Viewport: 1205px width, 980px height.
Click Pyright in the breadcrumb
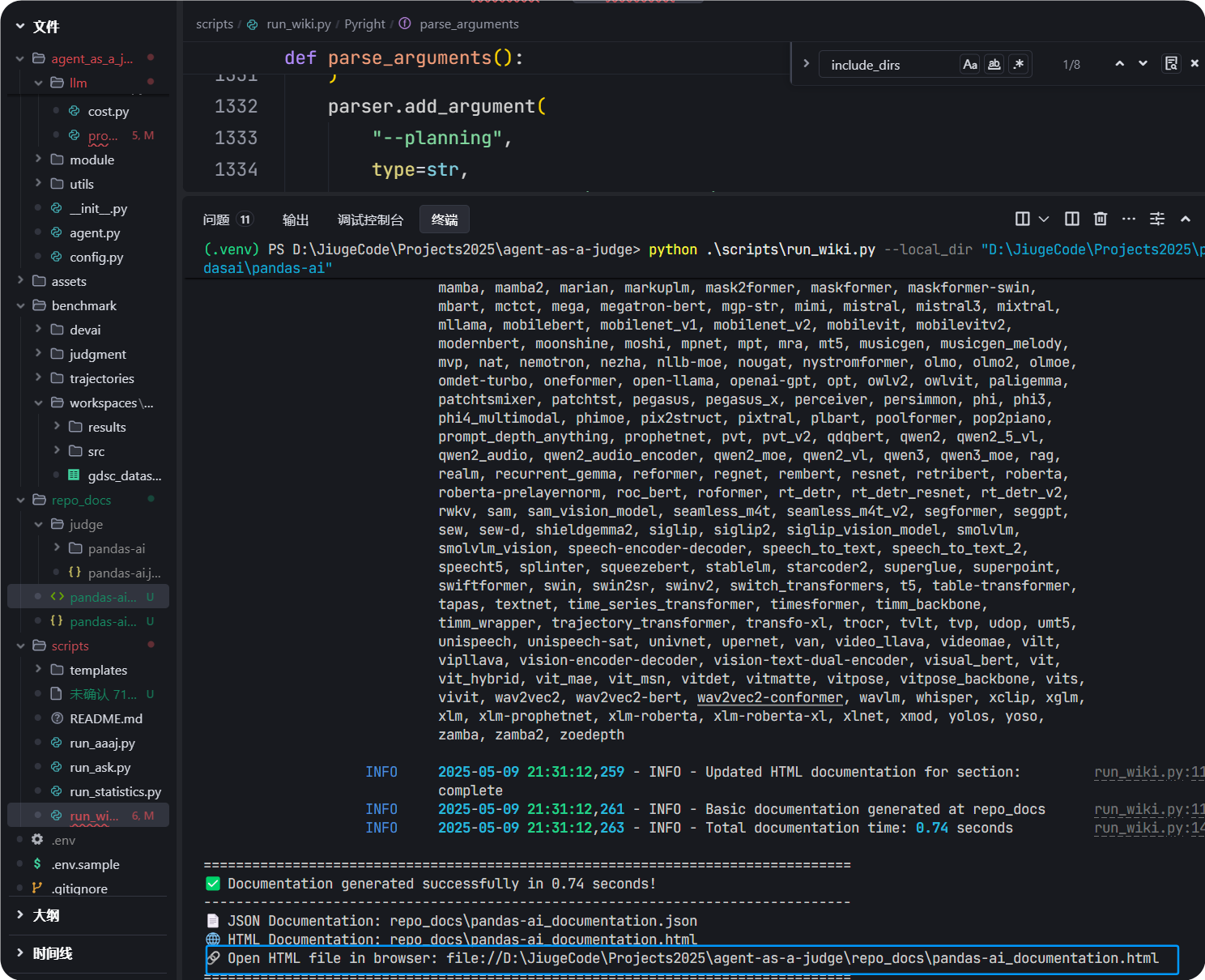tap(364, 24)
